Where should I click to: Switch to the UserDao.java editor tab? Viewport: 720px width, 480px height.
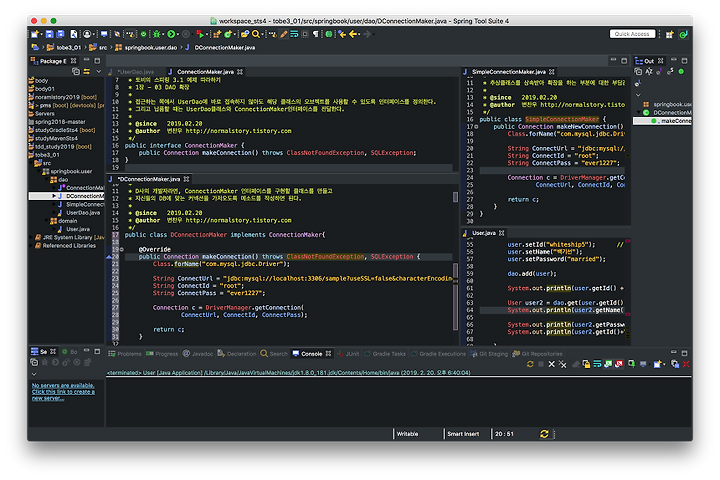[x=135, y=72]
